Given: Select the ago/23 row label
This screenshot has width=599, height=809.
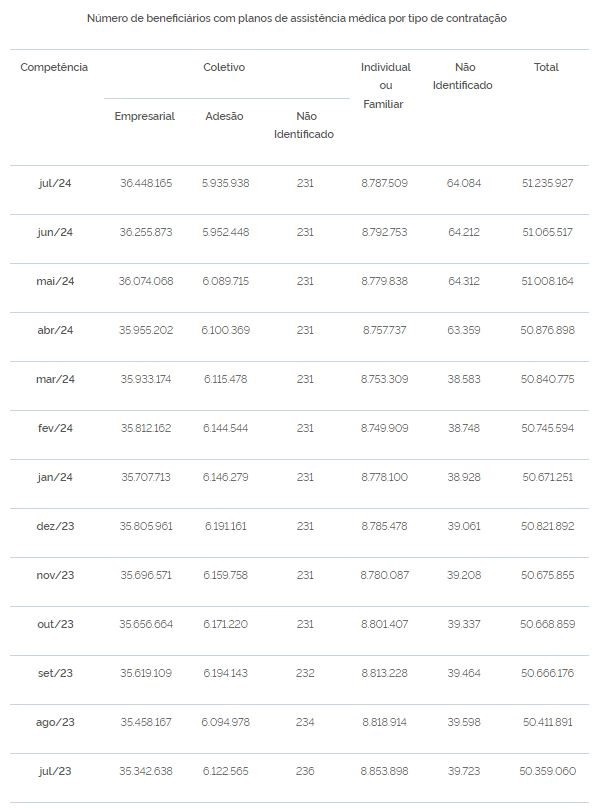Looking at the screenshot, I should point(55,722).
